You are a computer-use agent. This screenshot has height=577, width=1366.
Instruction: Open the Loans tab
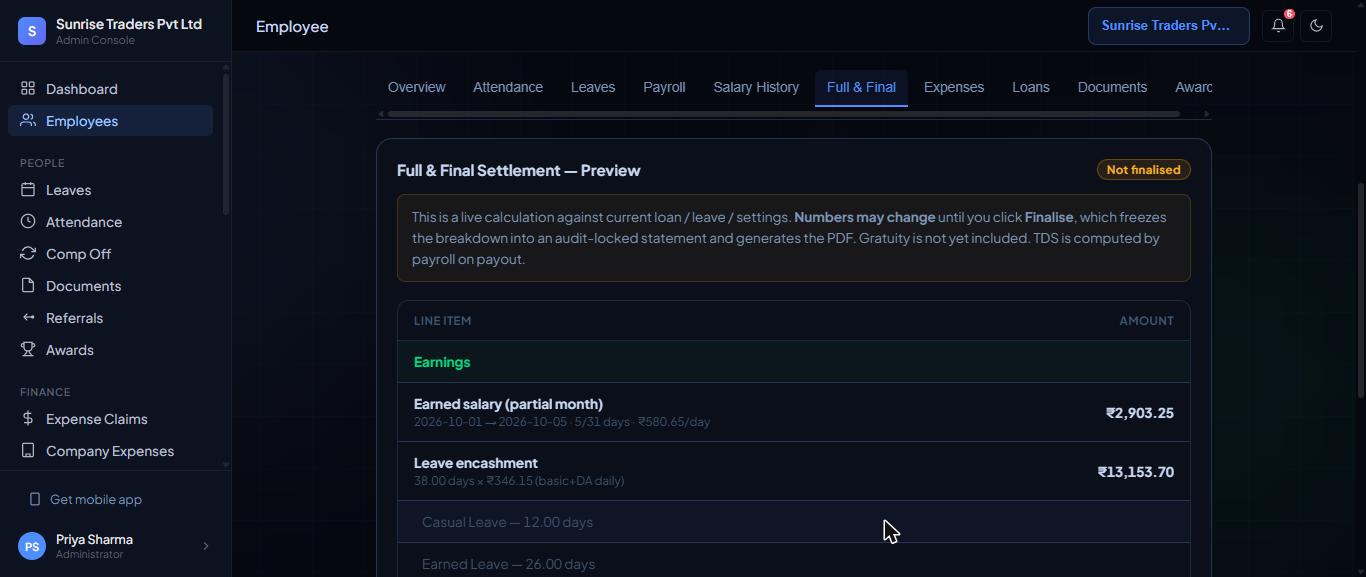click(x=1031, y=87)
